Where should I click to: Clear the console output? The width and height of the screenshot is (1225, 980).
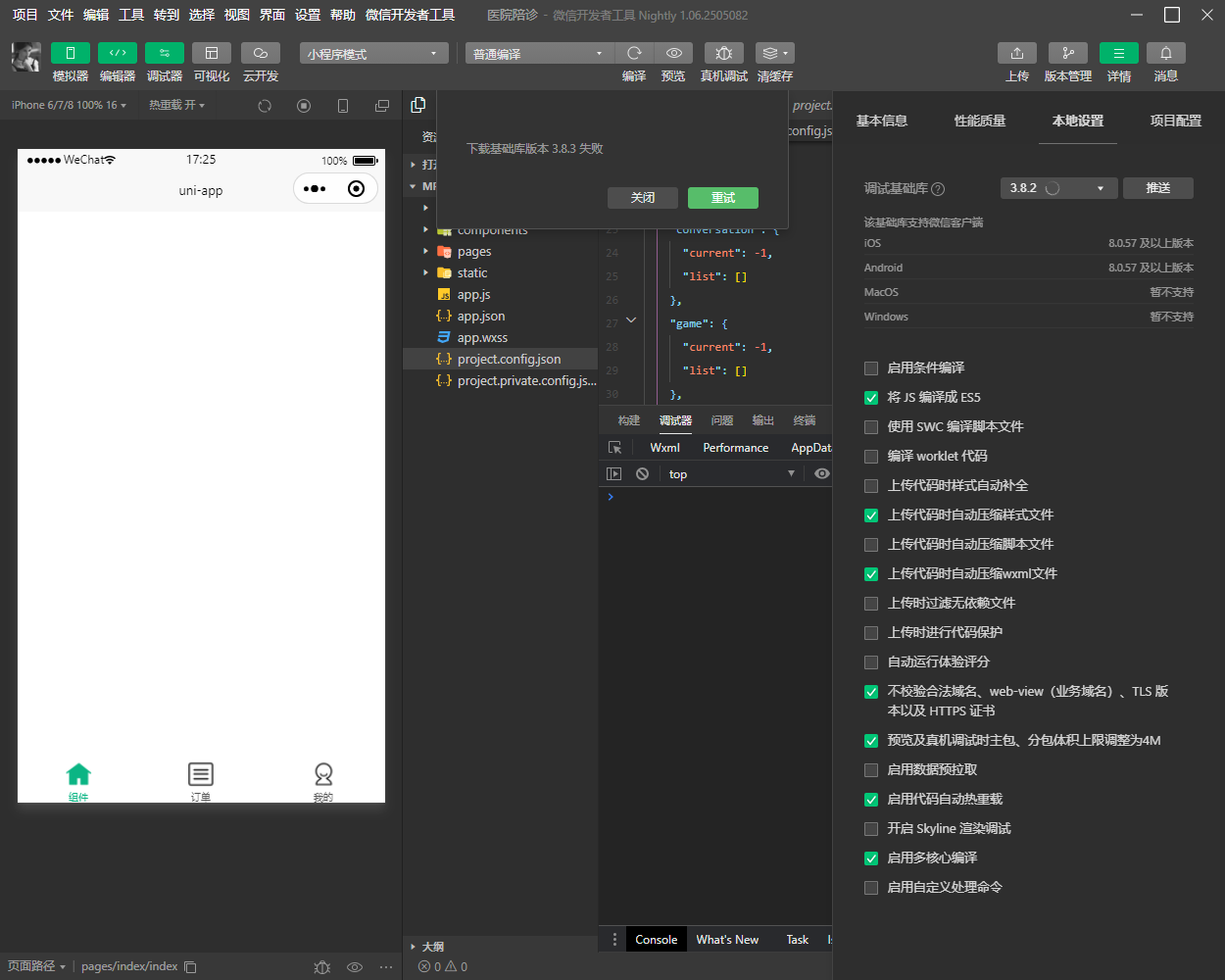[x=642, y=474]
